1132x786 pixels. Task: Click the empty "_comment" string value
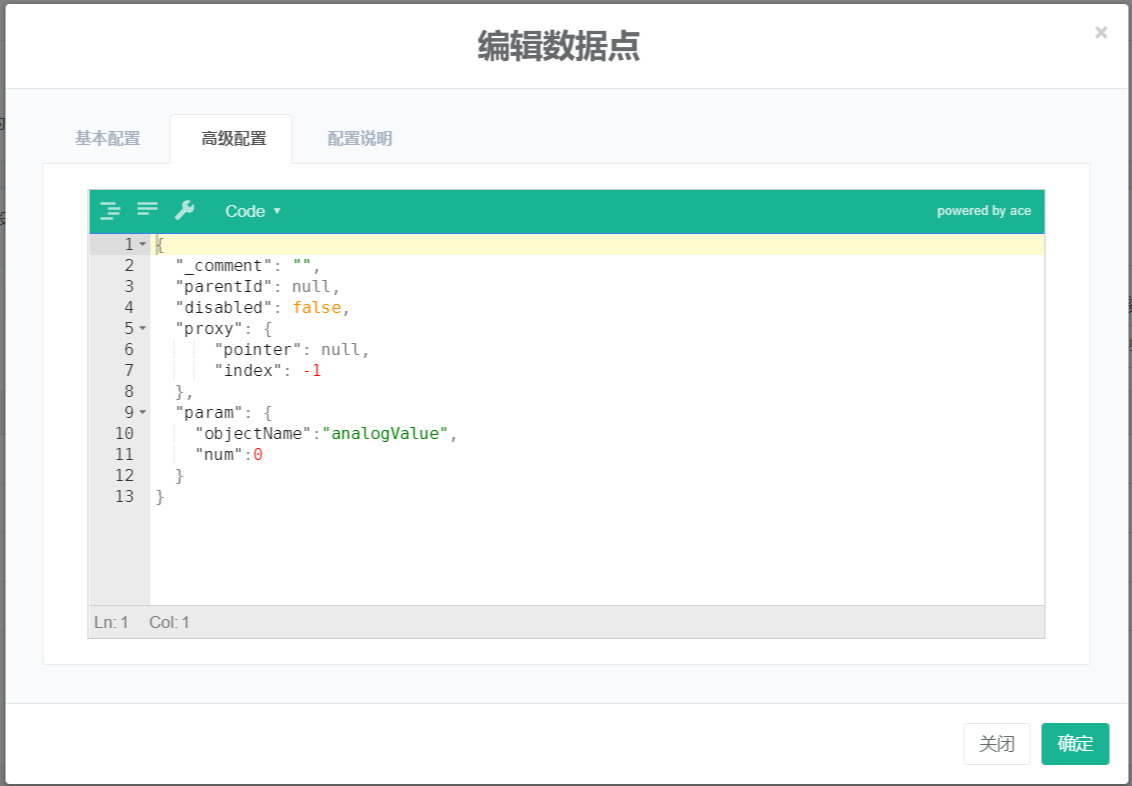coord(302,266)
